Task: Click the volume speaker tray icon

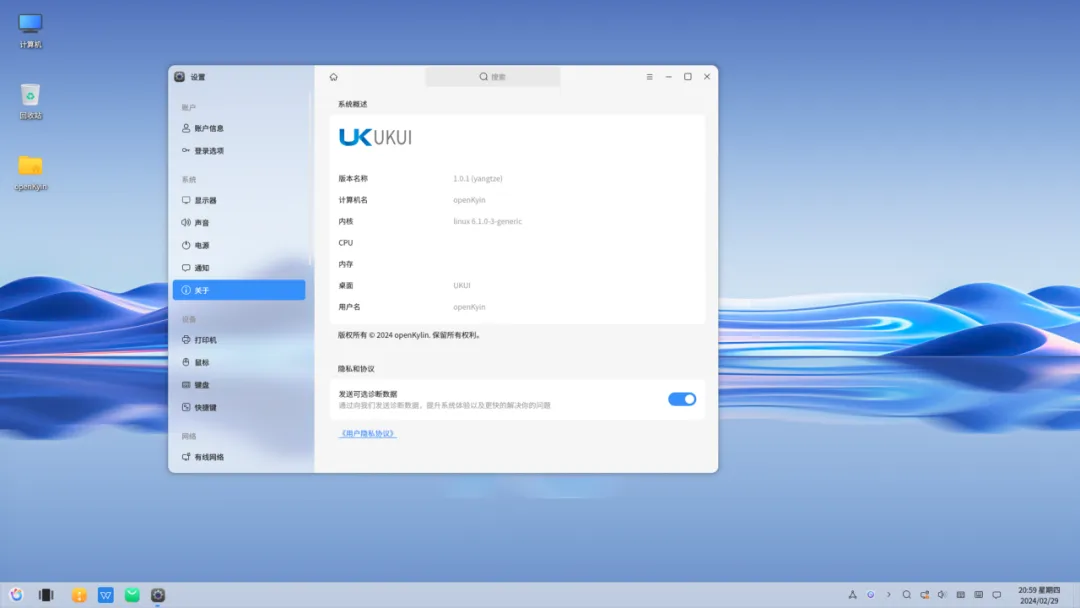Action: pyautogui.click(x=942, y=595)
